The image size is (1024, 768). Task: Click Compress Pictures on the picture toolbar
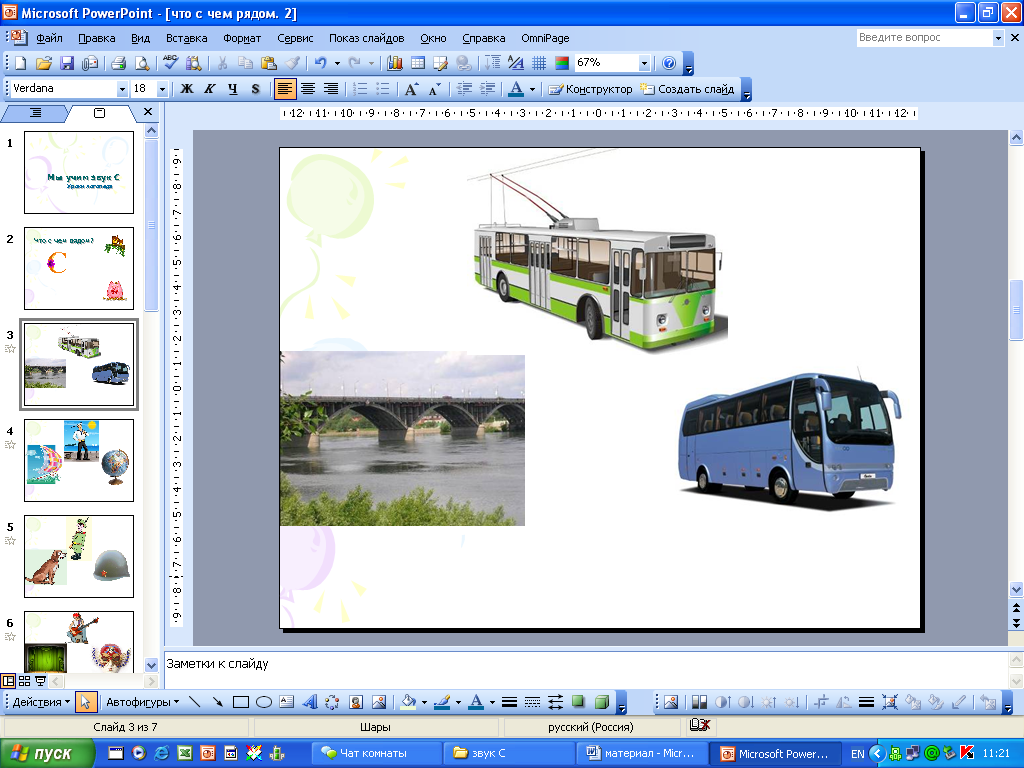tap(889, 702)
